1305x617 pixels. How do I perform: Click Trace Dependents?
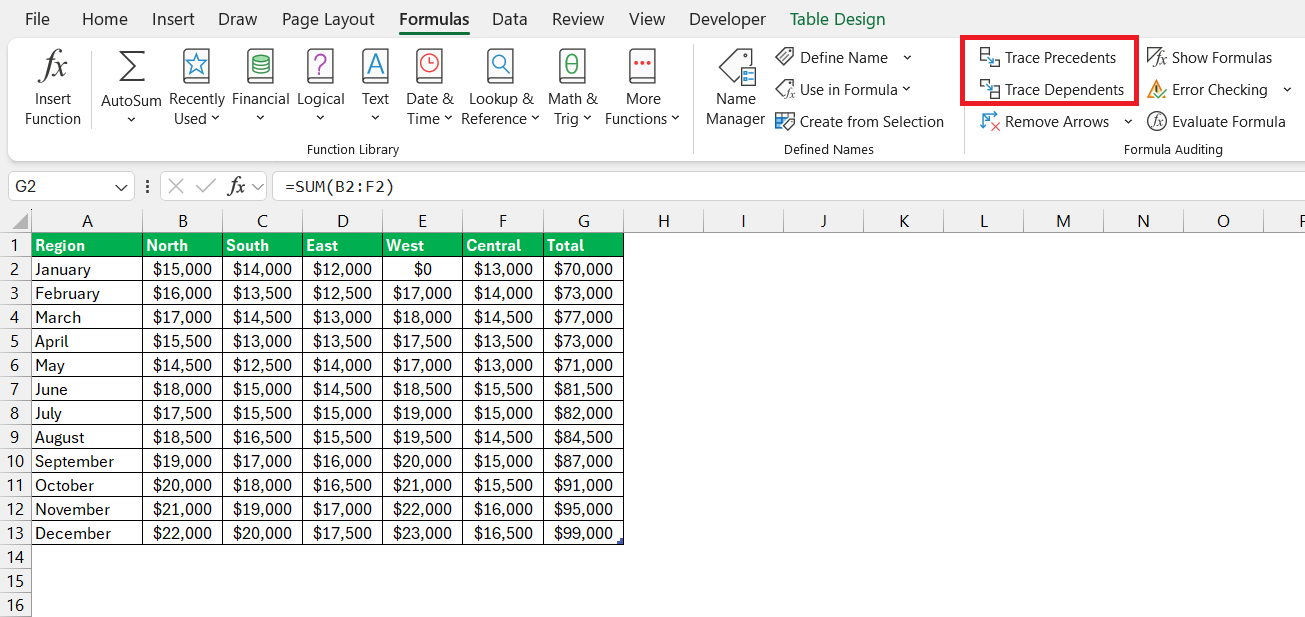1052,89
